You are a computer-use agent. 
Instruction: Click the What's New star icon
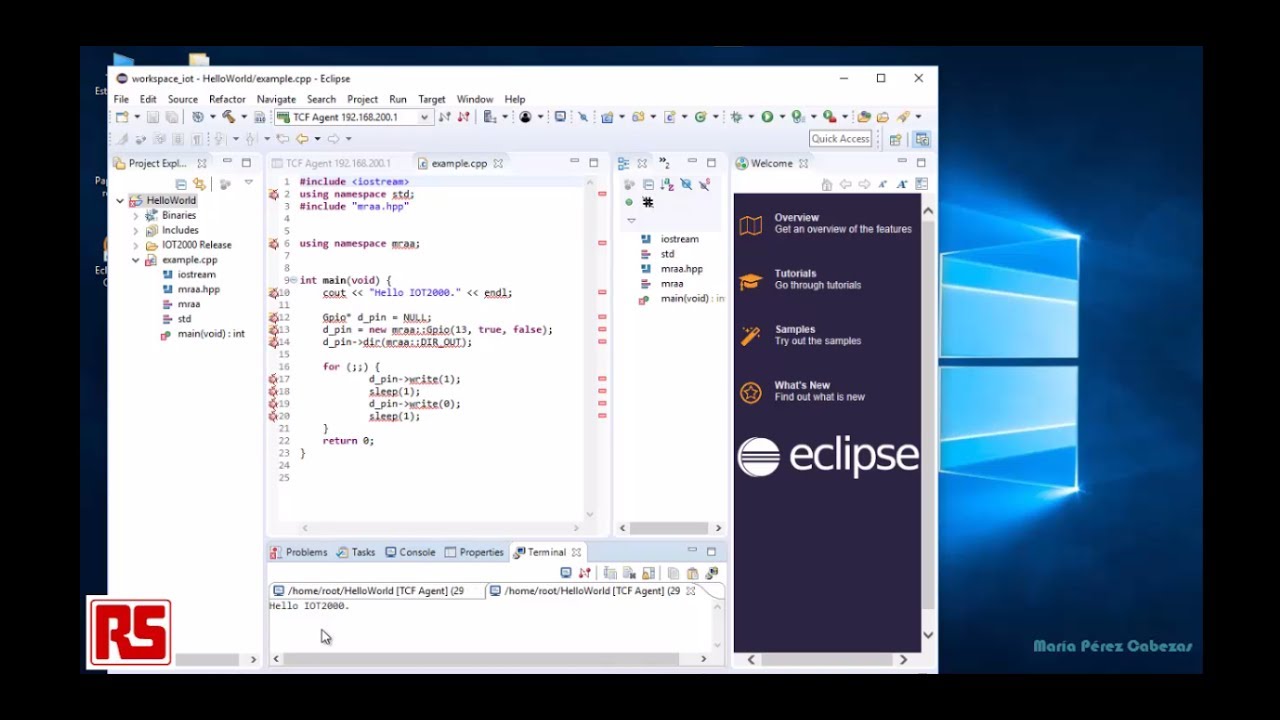(751, 393)
